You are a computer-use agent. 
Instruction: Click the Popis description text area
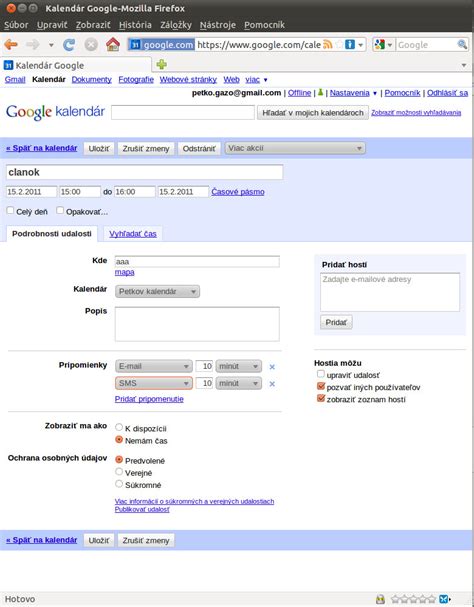tap(197, 324)
